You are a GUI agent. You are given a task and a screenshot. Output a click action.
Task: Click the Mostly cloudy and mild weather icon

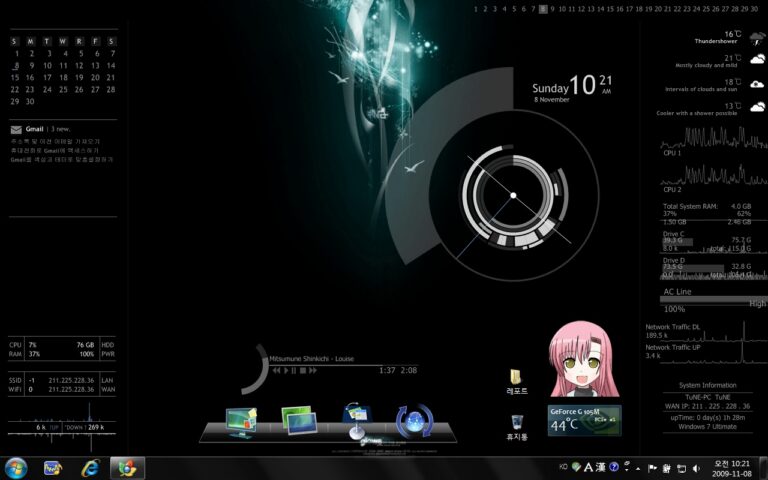757,60
